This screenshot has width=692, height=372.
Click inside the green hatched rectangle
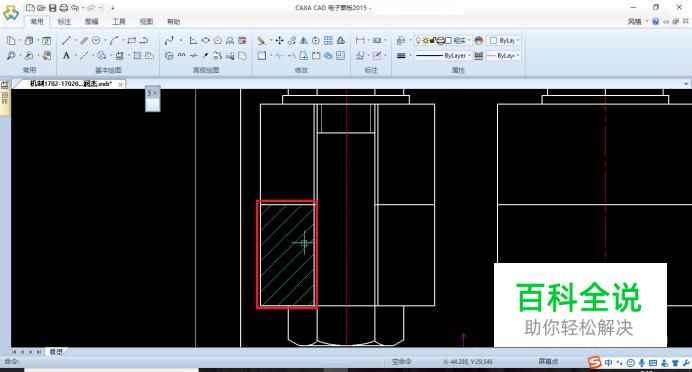coord(287,254)
